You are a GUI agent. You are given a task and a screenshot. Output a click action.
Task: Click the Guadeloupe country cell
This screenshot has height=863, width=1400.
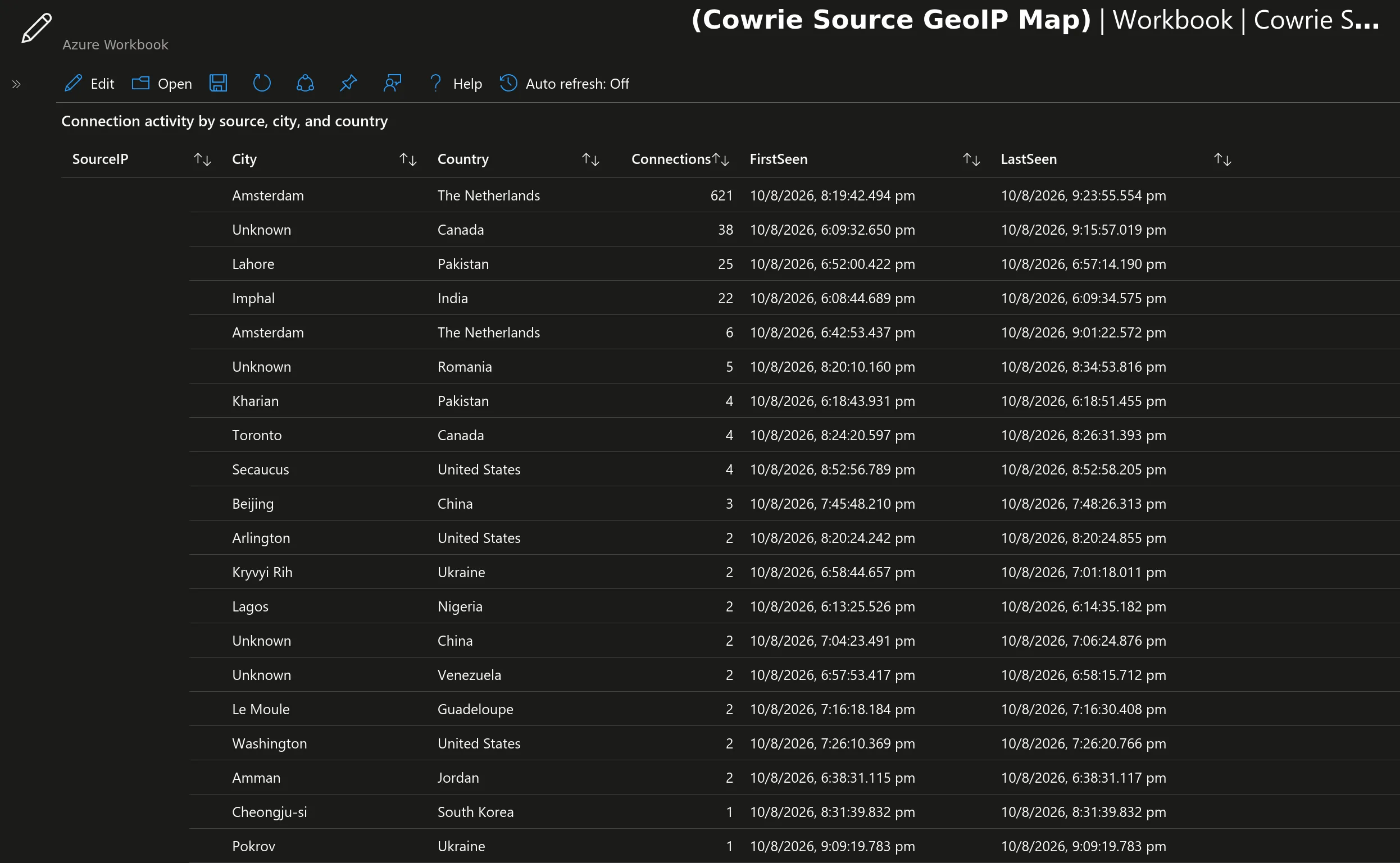pos(476,710)
